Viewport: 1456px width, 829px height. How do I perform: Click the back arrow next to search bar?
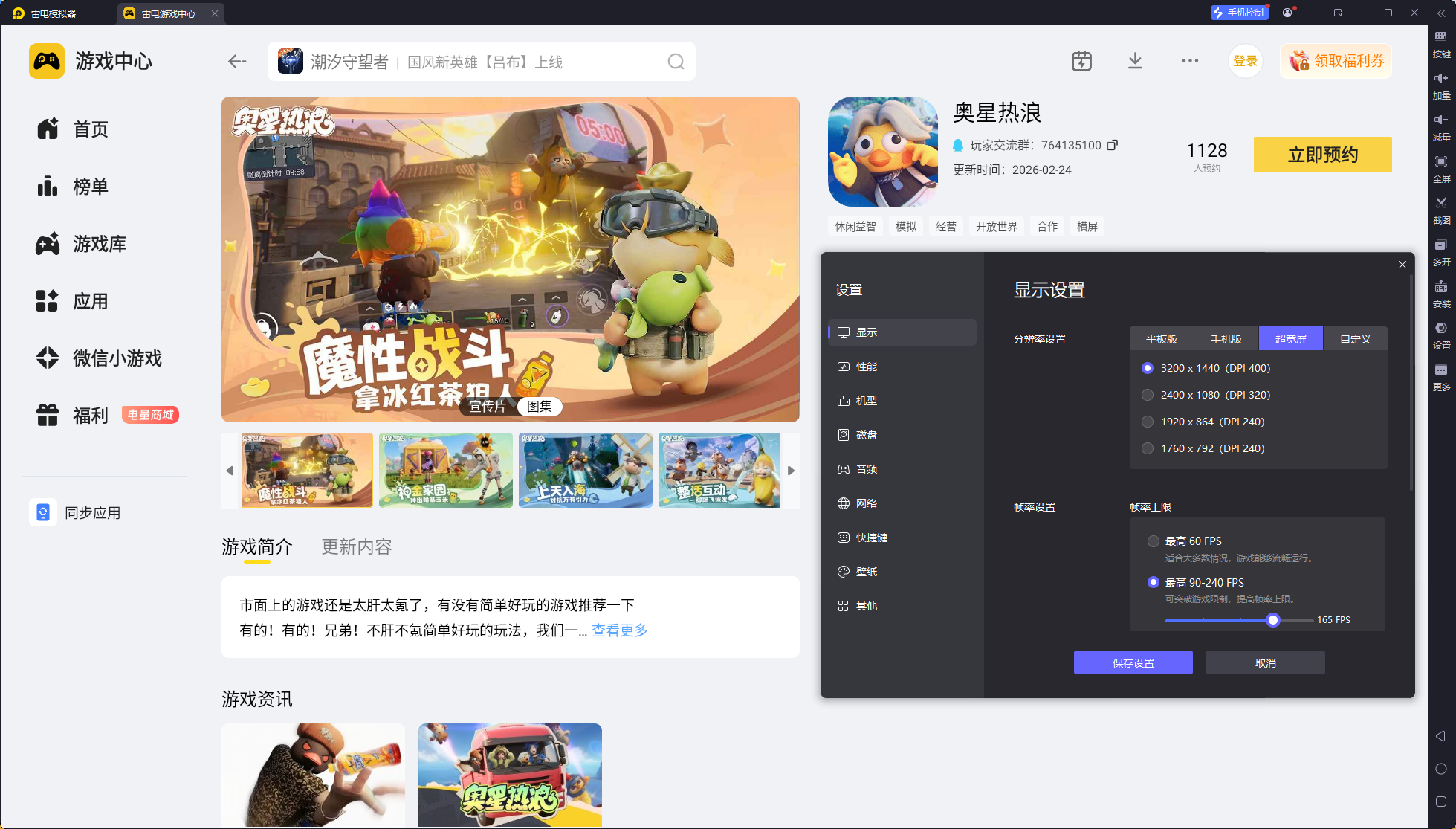point(237,62)
